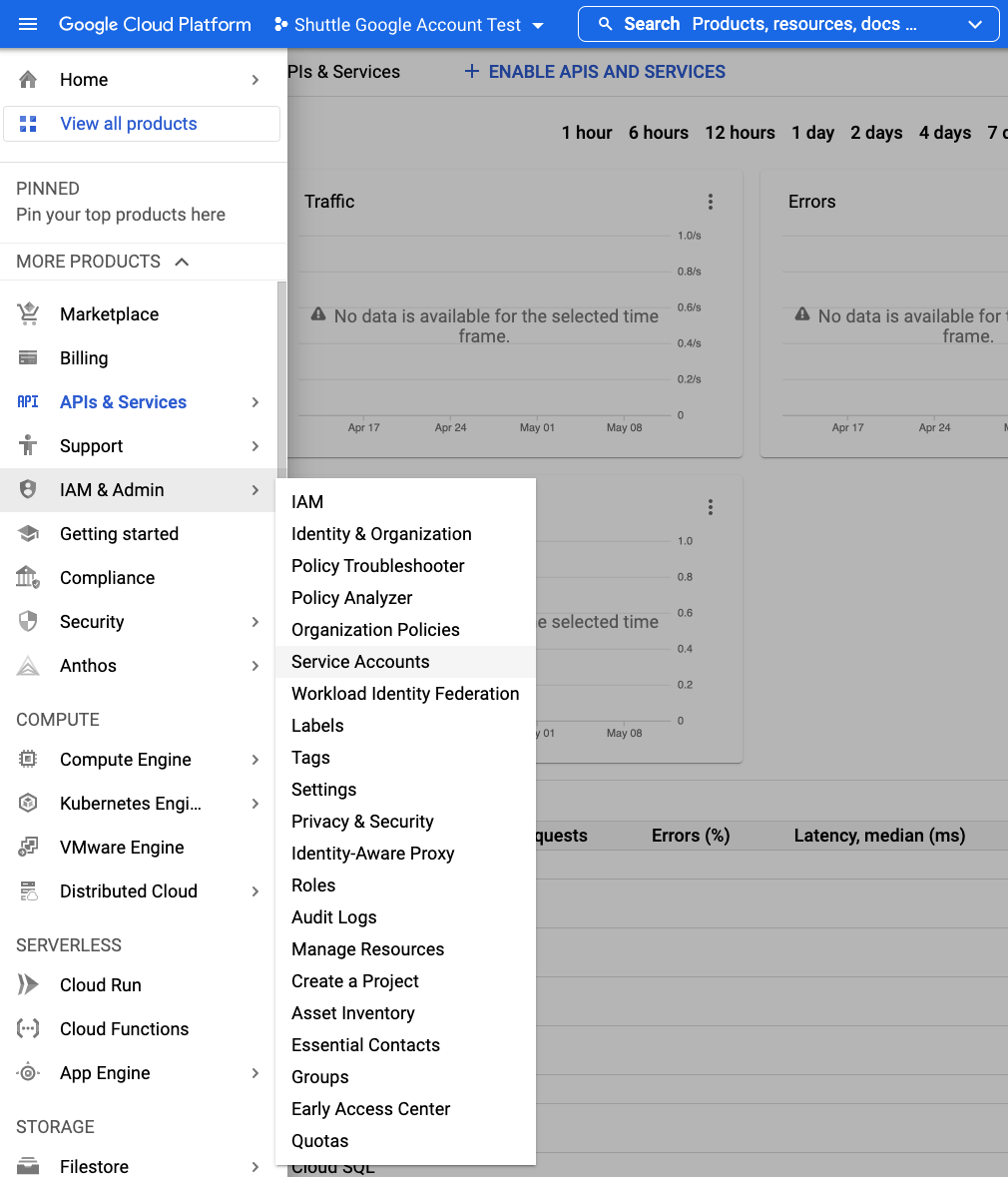This screenshot has height=1177, width=1008.
Task: Expand the search bar dropdown arrow
Action: pyautogui.click(x=975, y=25)
